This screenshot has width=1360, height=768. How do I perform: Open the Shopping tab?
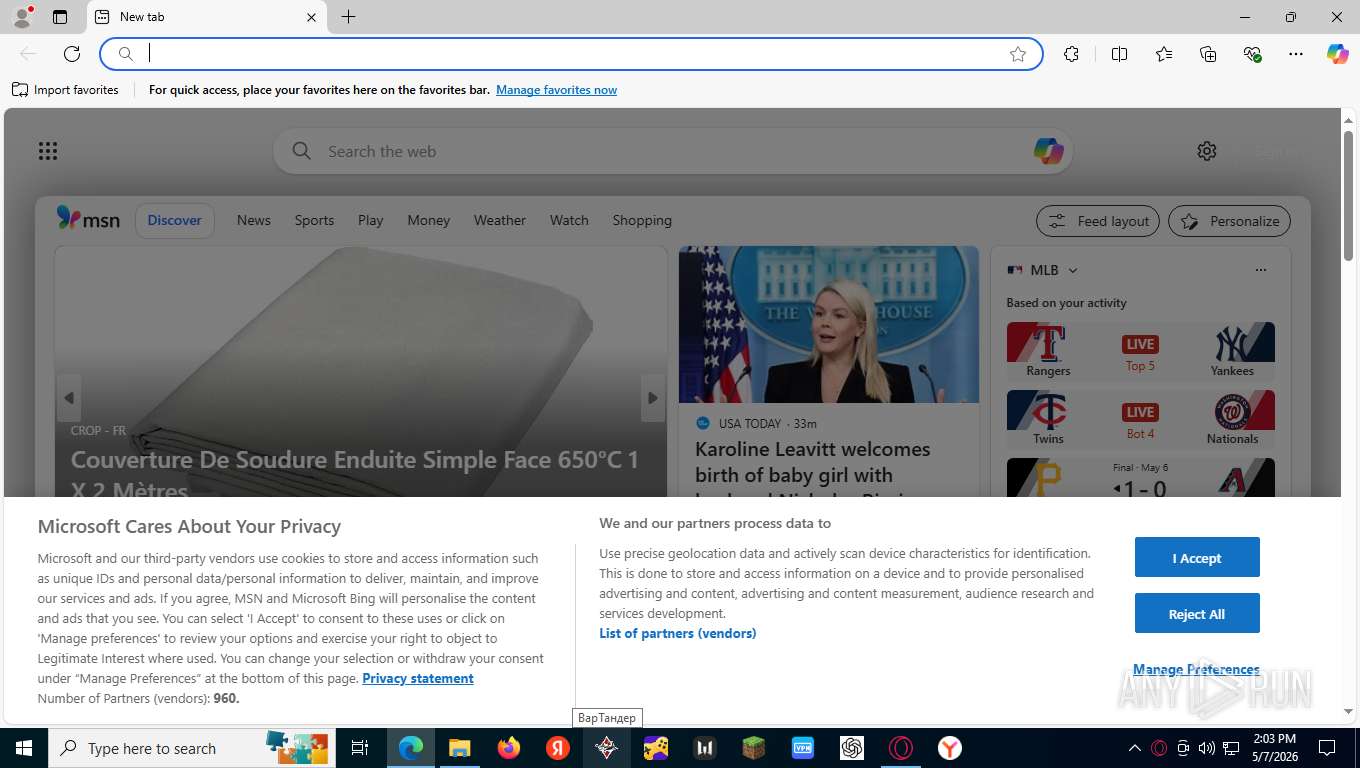click(642, 220)
